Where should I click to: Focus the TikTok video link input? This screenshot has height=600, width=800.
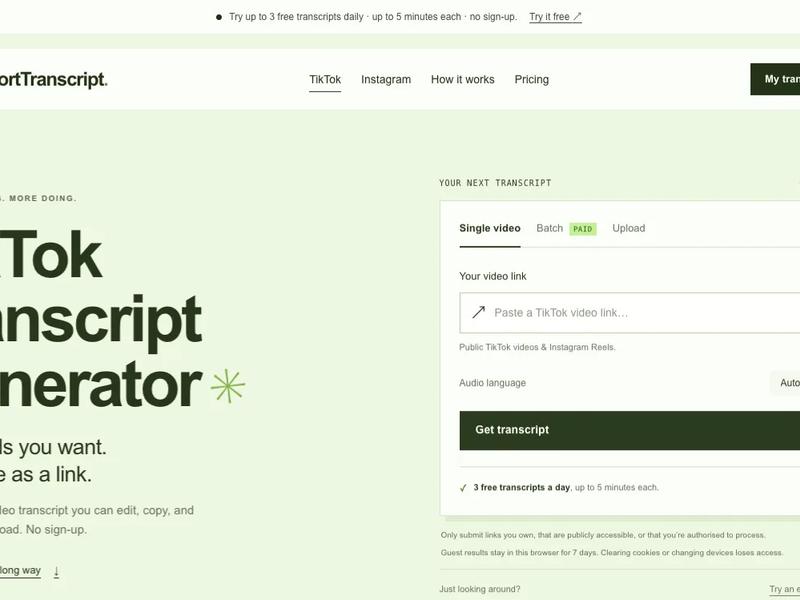(630, 313)
